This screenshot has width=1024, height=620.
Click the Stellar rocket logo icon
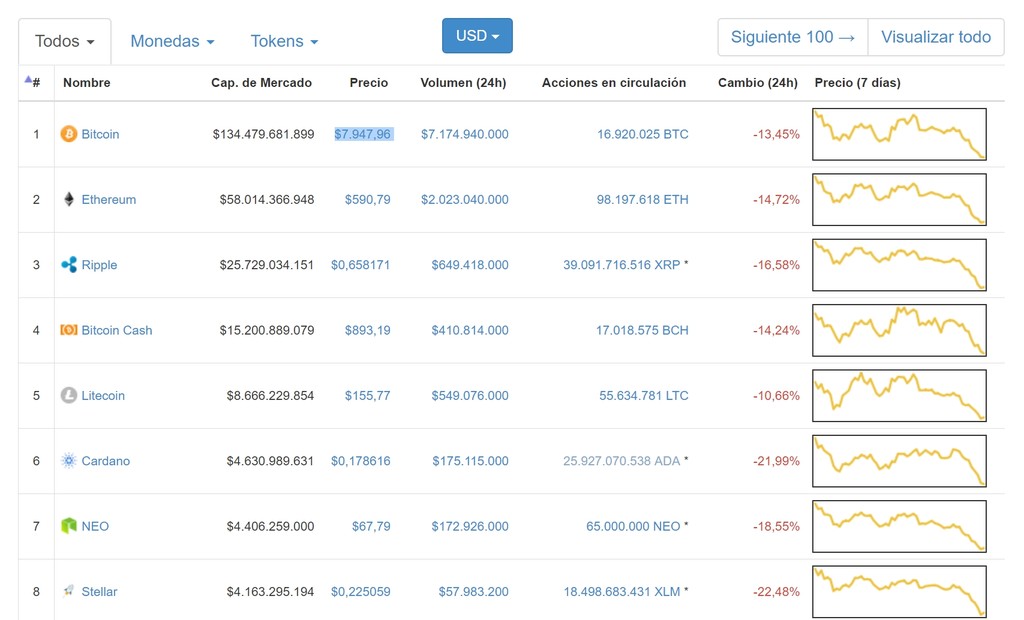[69, 592]
